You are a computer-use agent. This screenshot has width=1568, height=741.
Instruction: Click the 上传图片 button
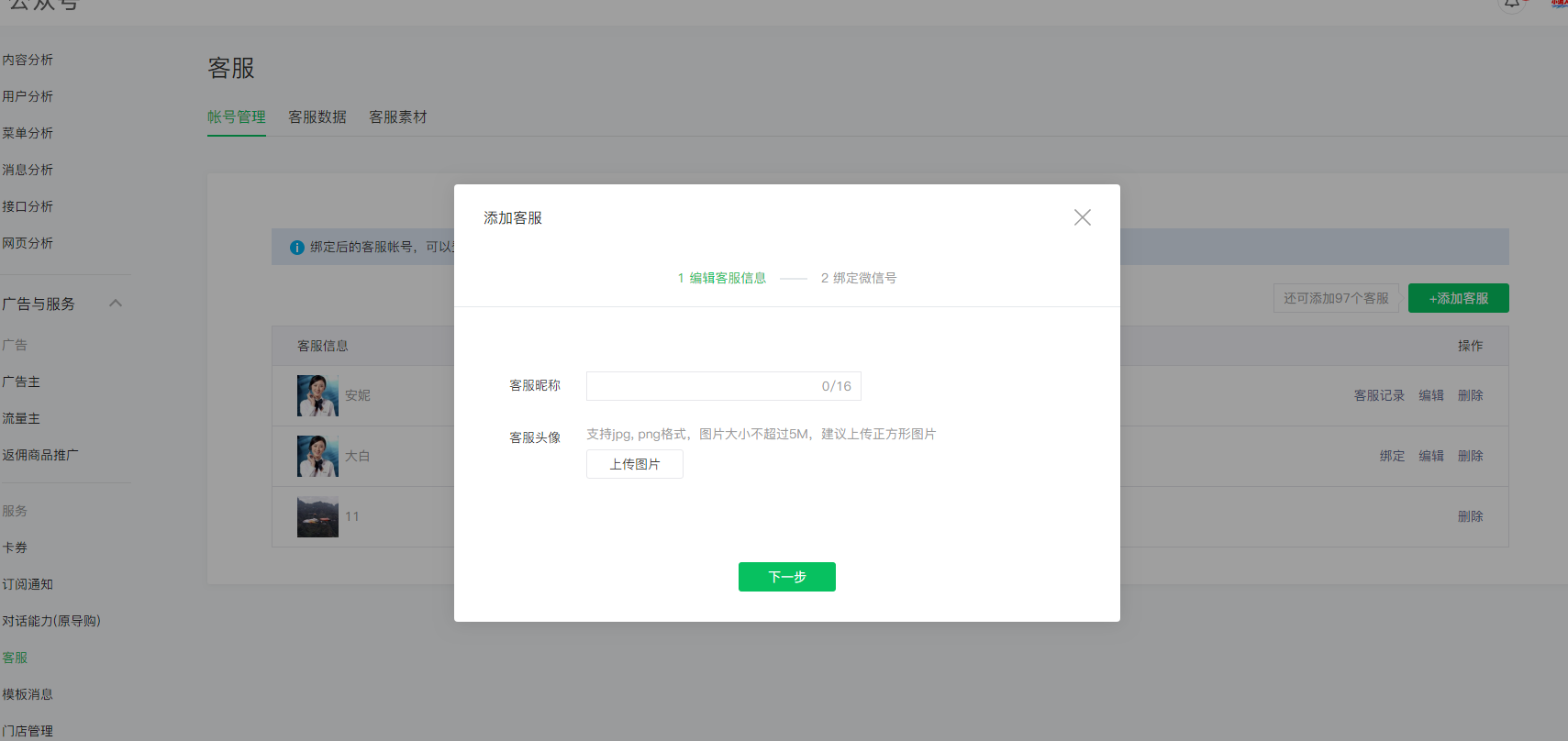634,464
